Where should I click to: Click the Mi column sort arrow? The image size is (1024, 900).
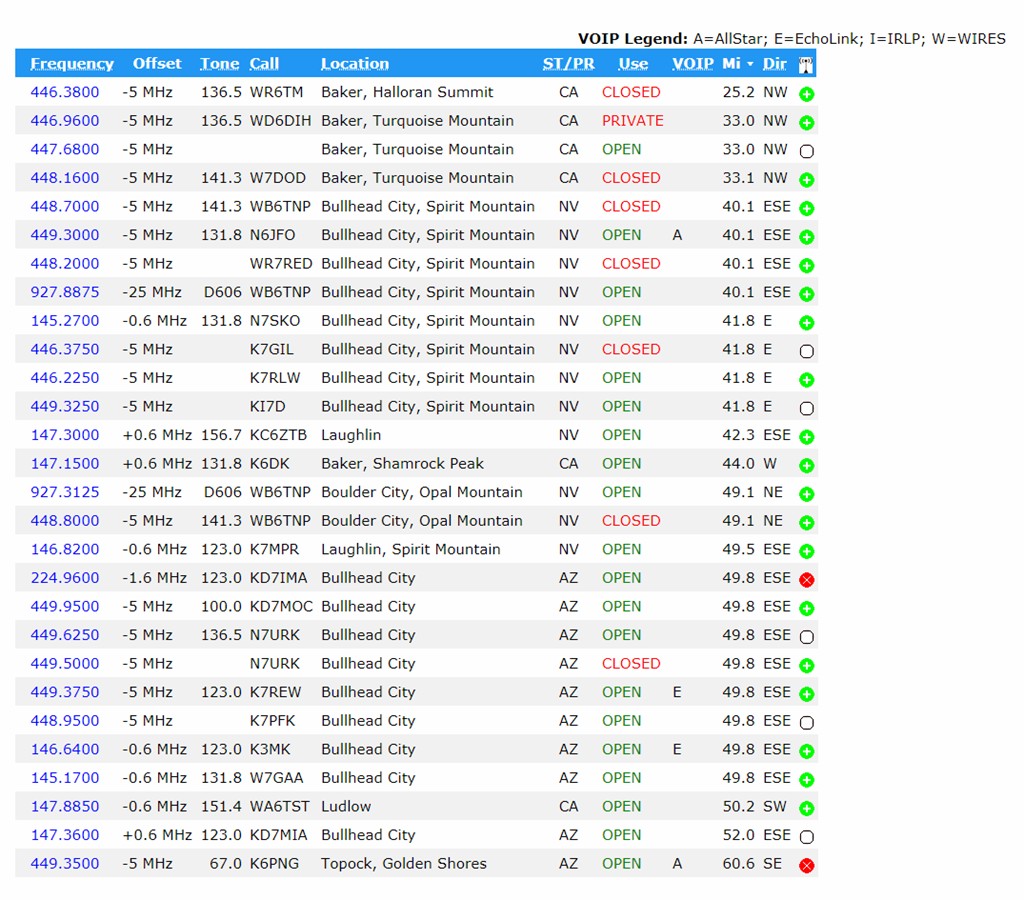point(750,64)
